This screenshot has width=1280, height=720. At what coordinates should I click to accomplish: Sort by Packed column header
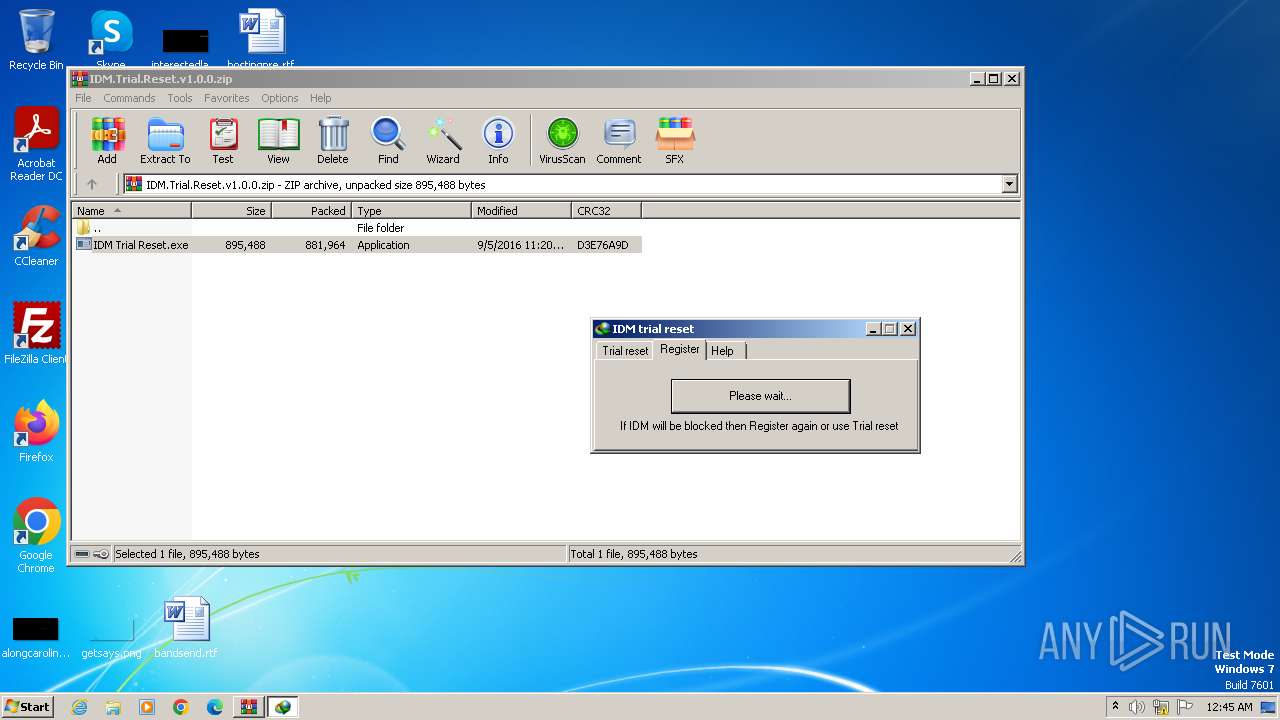(x=311, y=211)
